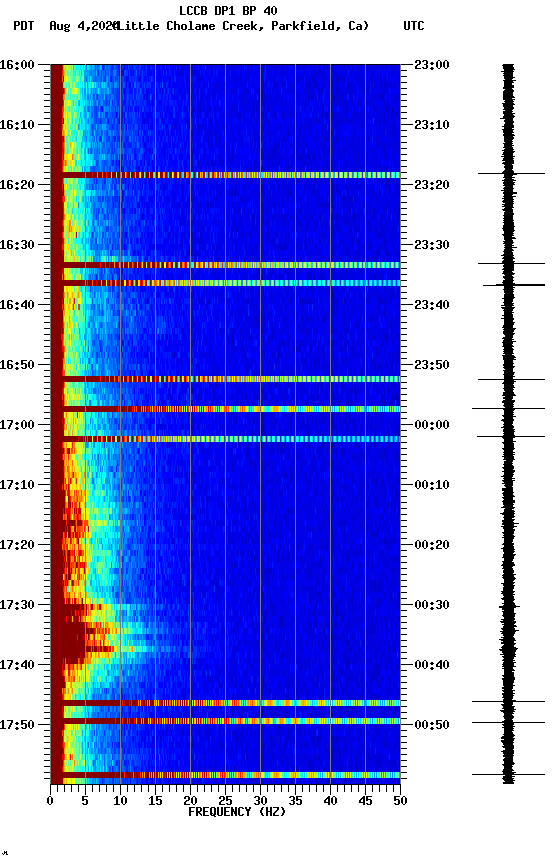The image size is (552, 864).
Task: Click the "23:30" UTC time label
Action: 432,245
